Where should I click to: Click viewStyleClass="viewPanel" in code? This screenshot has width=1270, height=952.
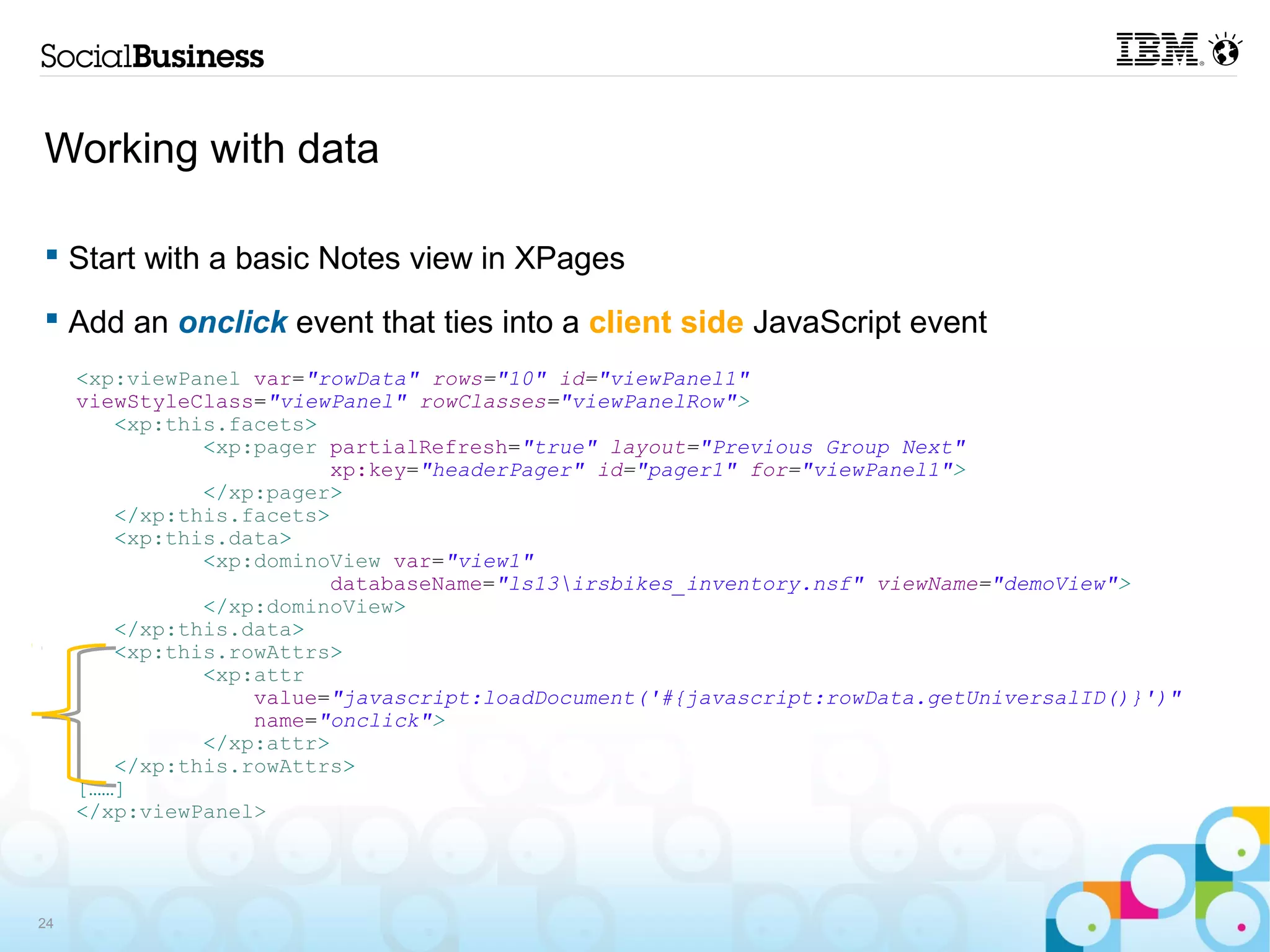point(241,402)
